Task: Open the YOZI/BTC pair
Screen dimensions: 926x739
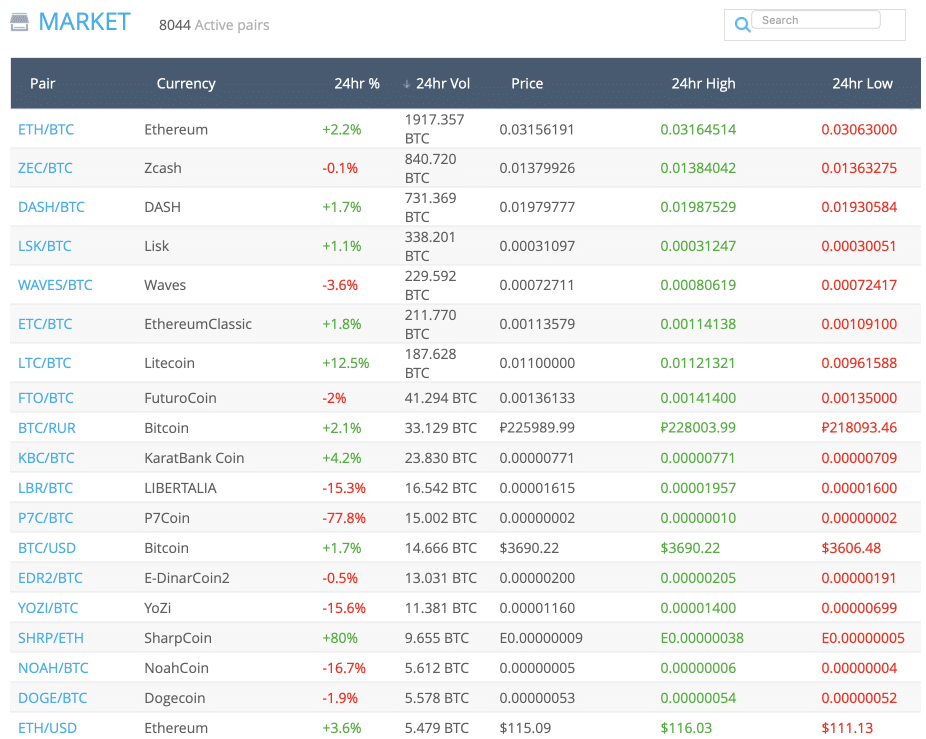Action: click(x=48, y=608)
